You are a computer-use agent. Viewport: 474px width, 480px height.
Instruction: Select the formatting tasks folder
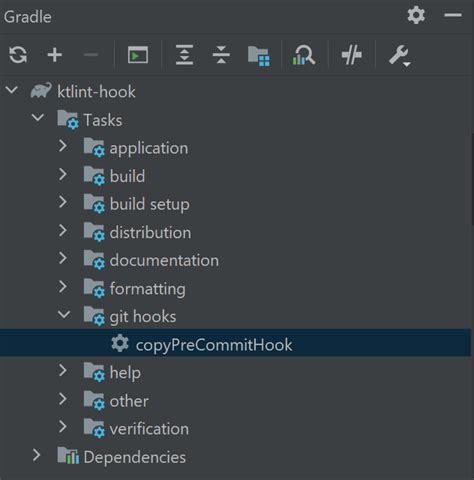(x=147, y=289)
